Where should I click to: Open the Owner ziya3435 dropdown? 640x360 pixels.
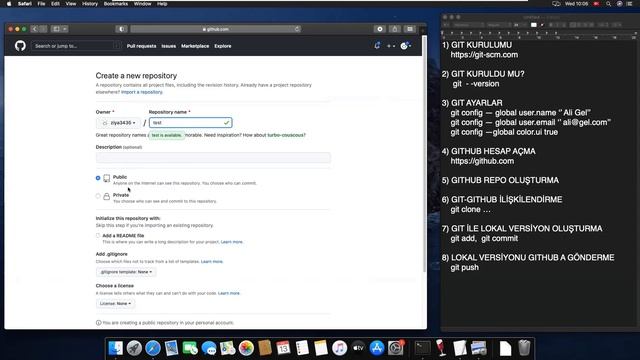click(118, 123)
